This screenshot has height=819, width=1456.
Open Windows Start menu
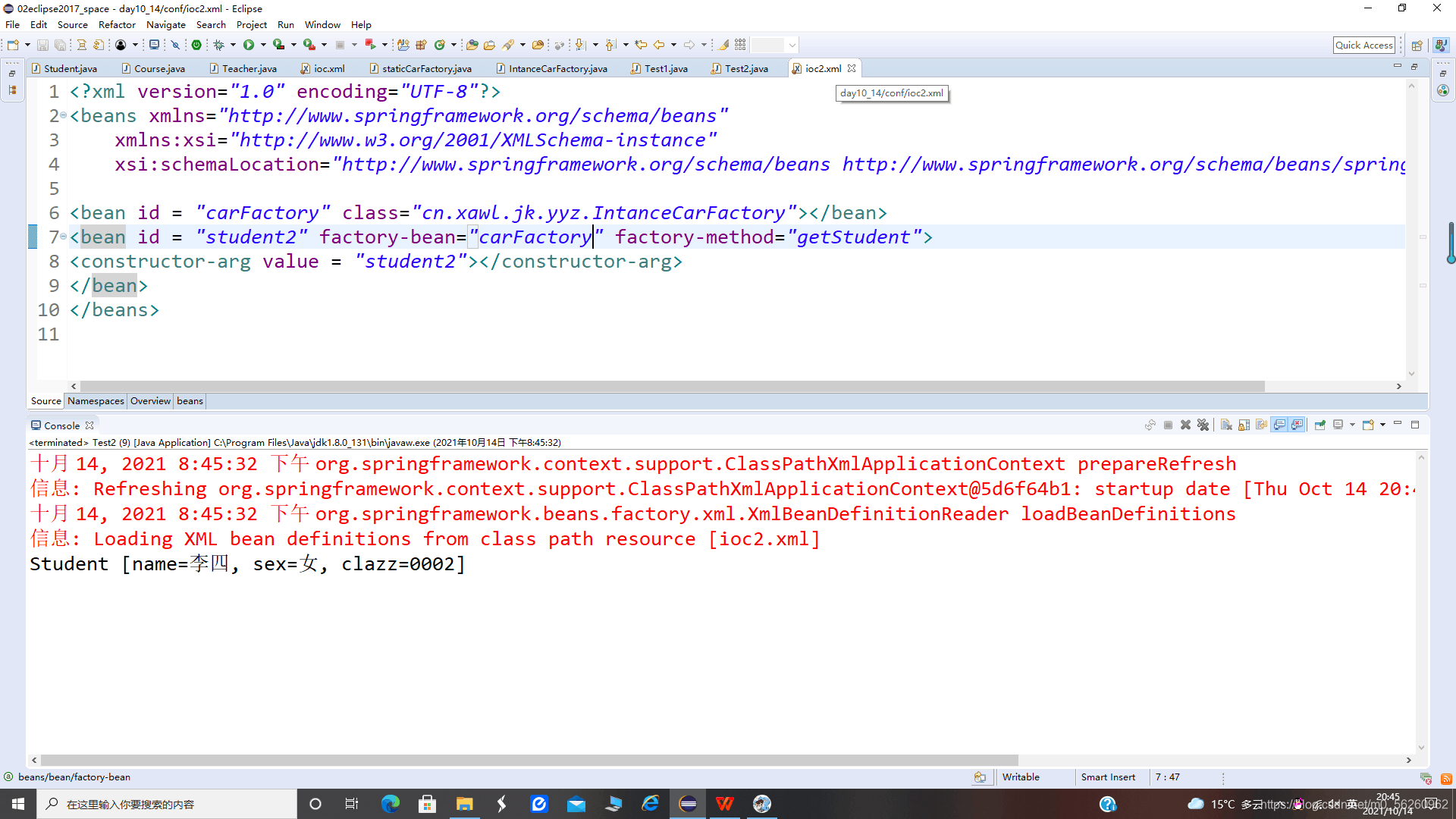pyautogui.click(x=18, y=804)
